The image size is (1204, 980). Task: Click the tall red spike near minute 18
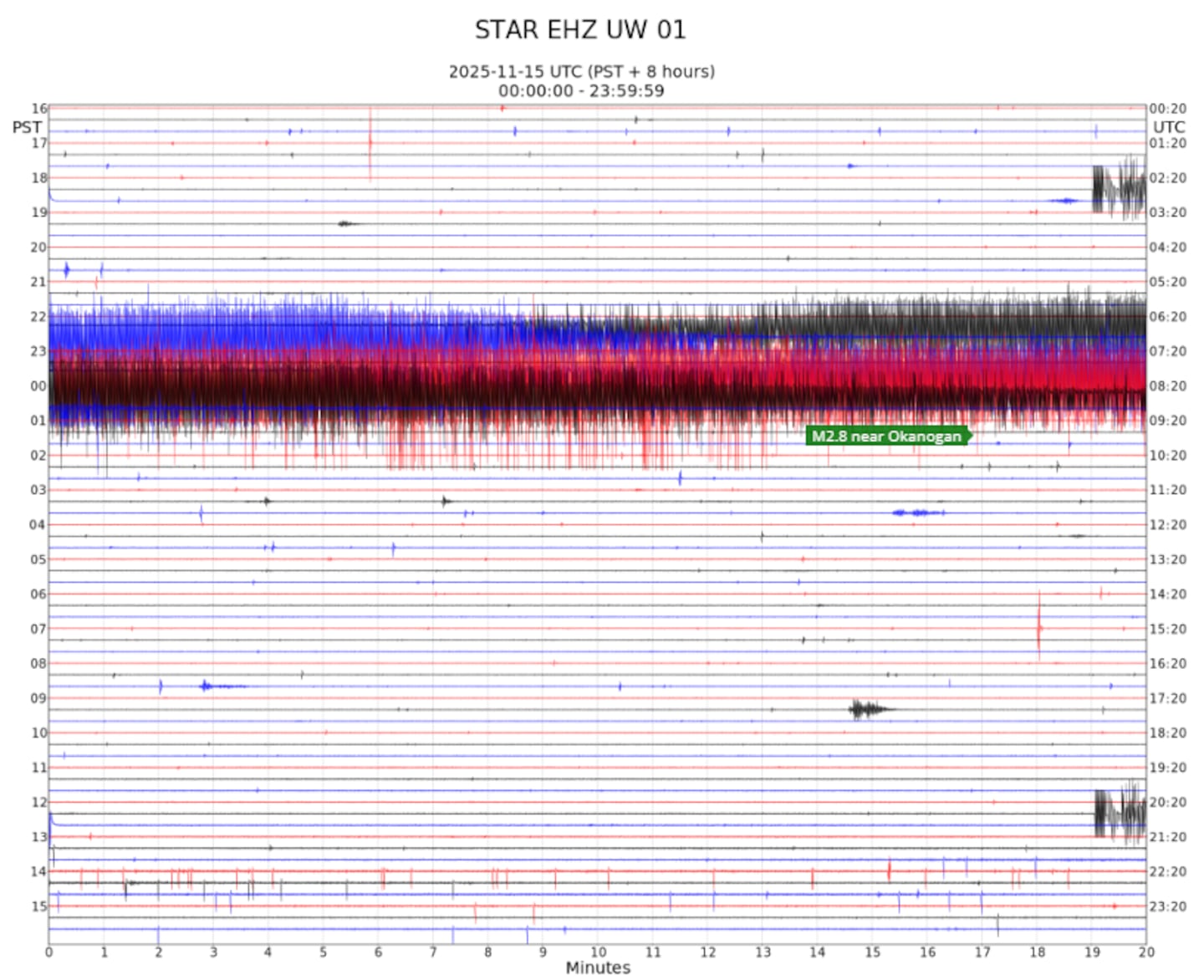click(1038, 627)
